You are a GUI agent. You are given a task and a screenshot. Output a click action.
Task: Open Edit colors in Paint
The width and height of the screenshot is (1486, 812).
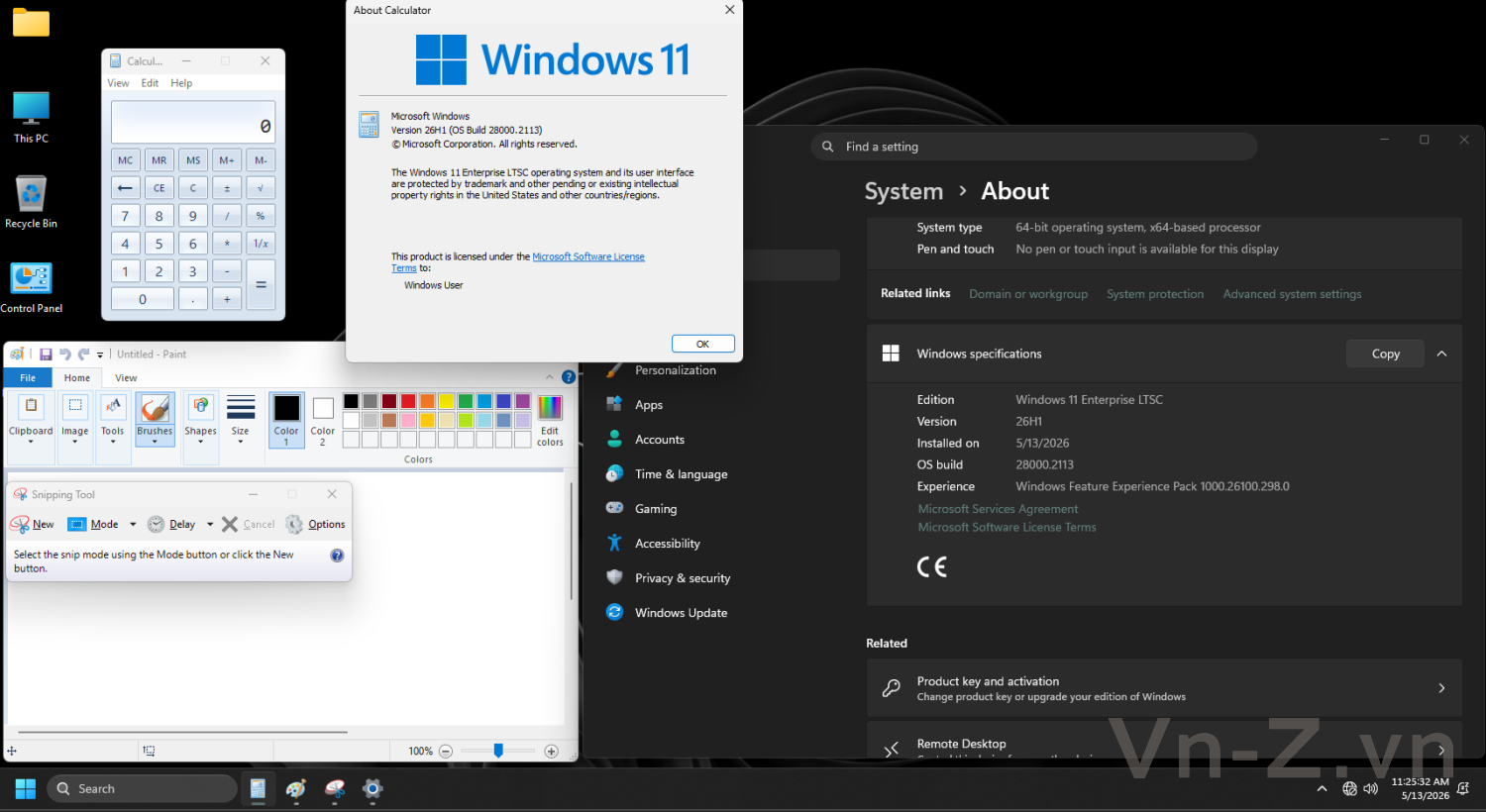coord(550,419)
